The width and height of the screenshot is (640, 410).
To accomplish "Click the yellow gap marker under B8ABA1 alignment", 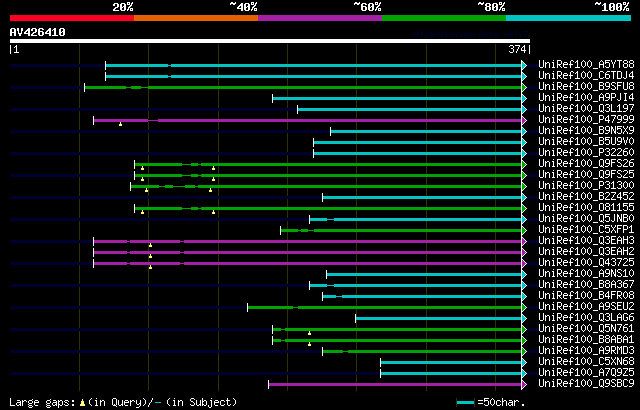I will [x=309, y=344].
